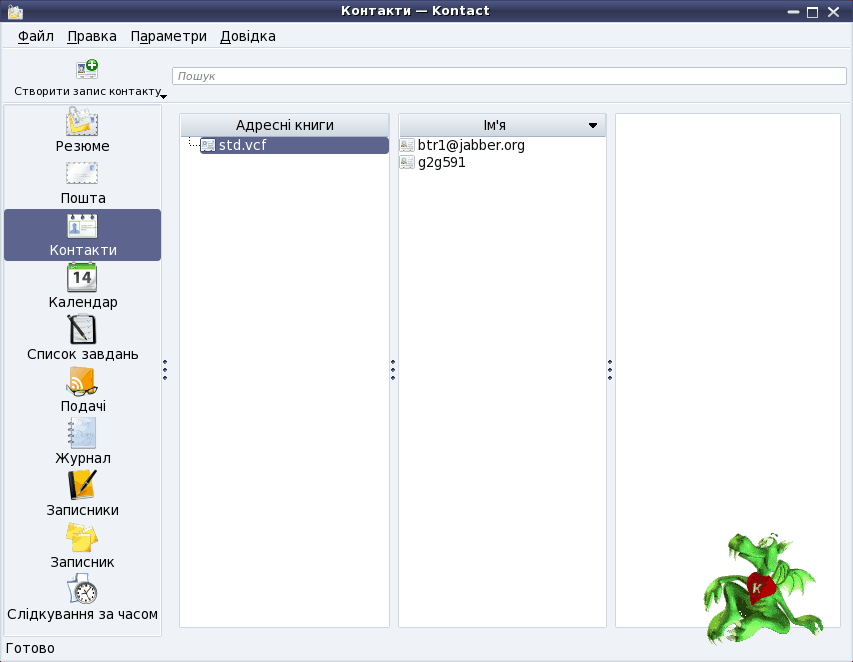Select contact btr1@jabber.org

pyautogui.click(x=471, y=146)
